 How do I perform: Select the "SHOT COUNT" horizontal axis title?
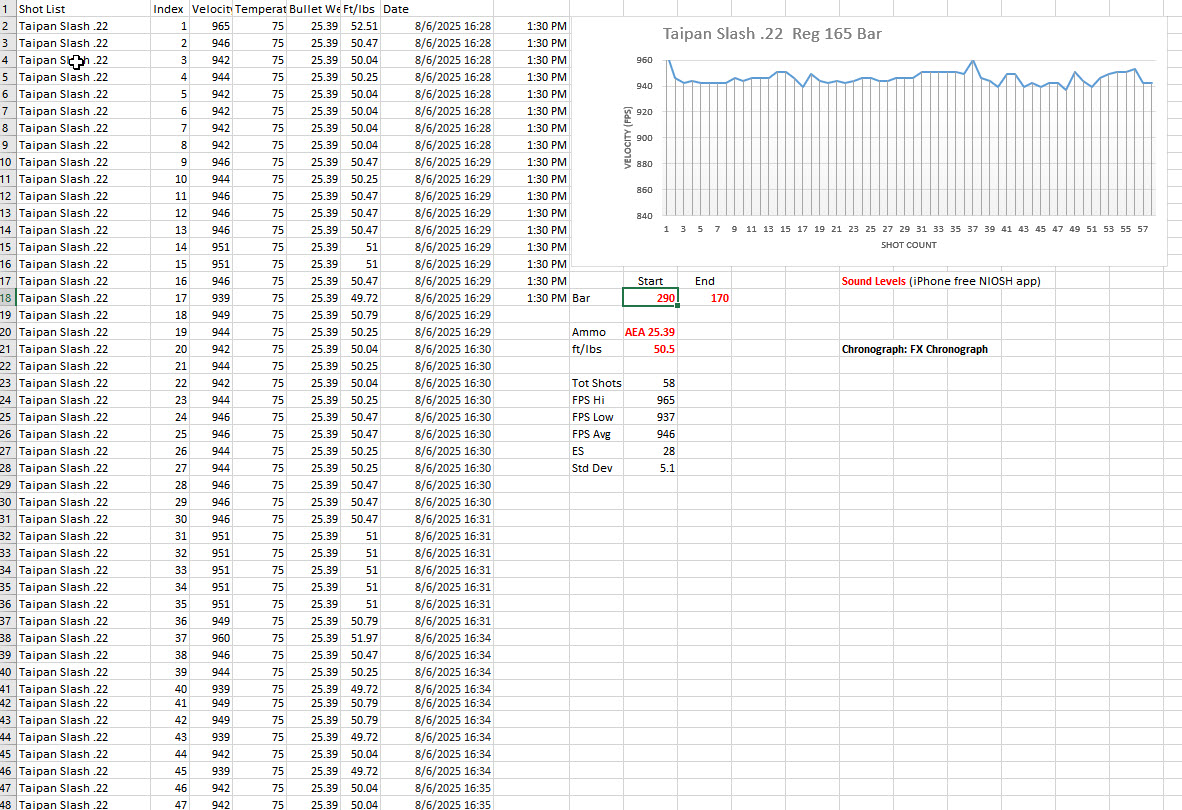point(908,245)
